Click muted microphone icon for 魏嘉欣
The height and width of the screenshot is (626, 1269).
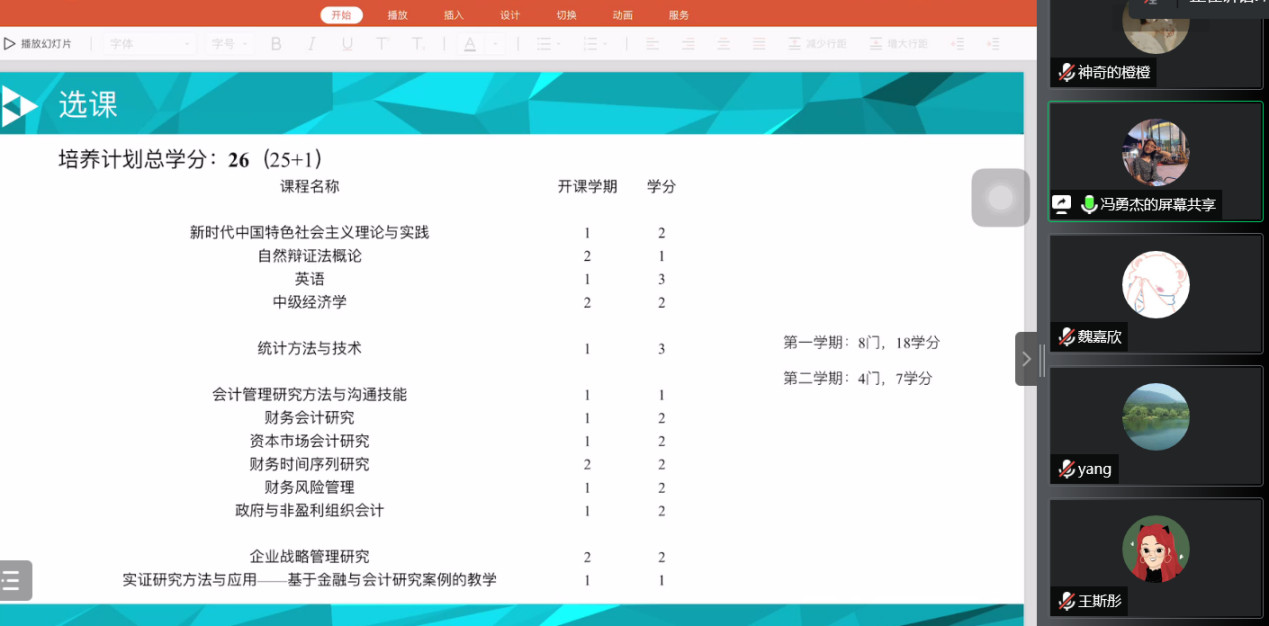1066,337
